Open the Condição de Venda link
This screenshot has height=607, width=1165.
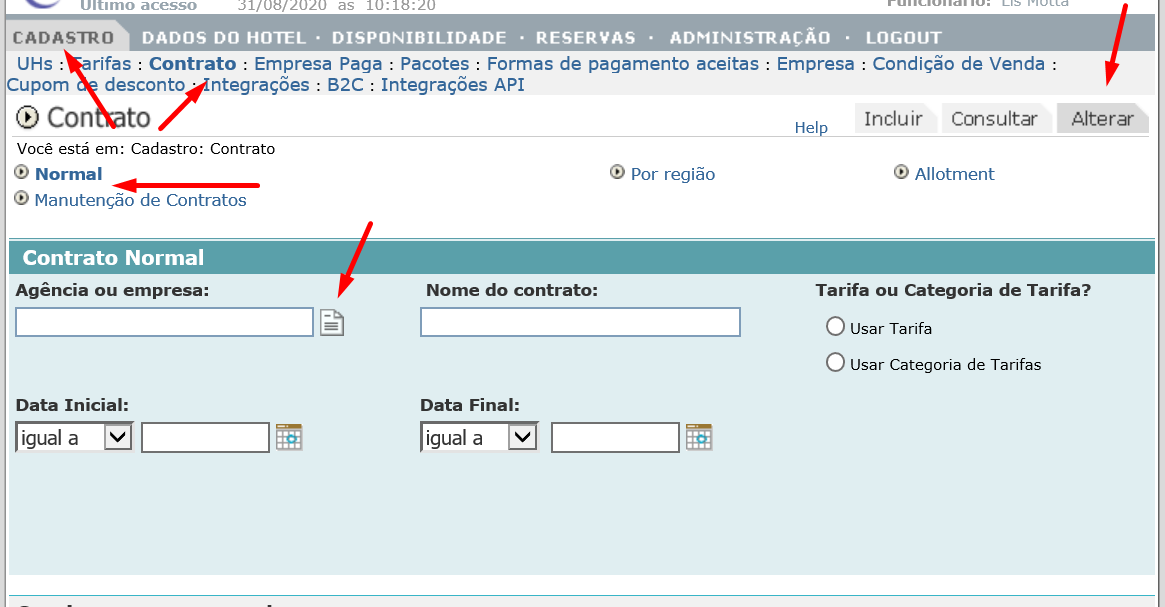pos(958,64)
